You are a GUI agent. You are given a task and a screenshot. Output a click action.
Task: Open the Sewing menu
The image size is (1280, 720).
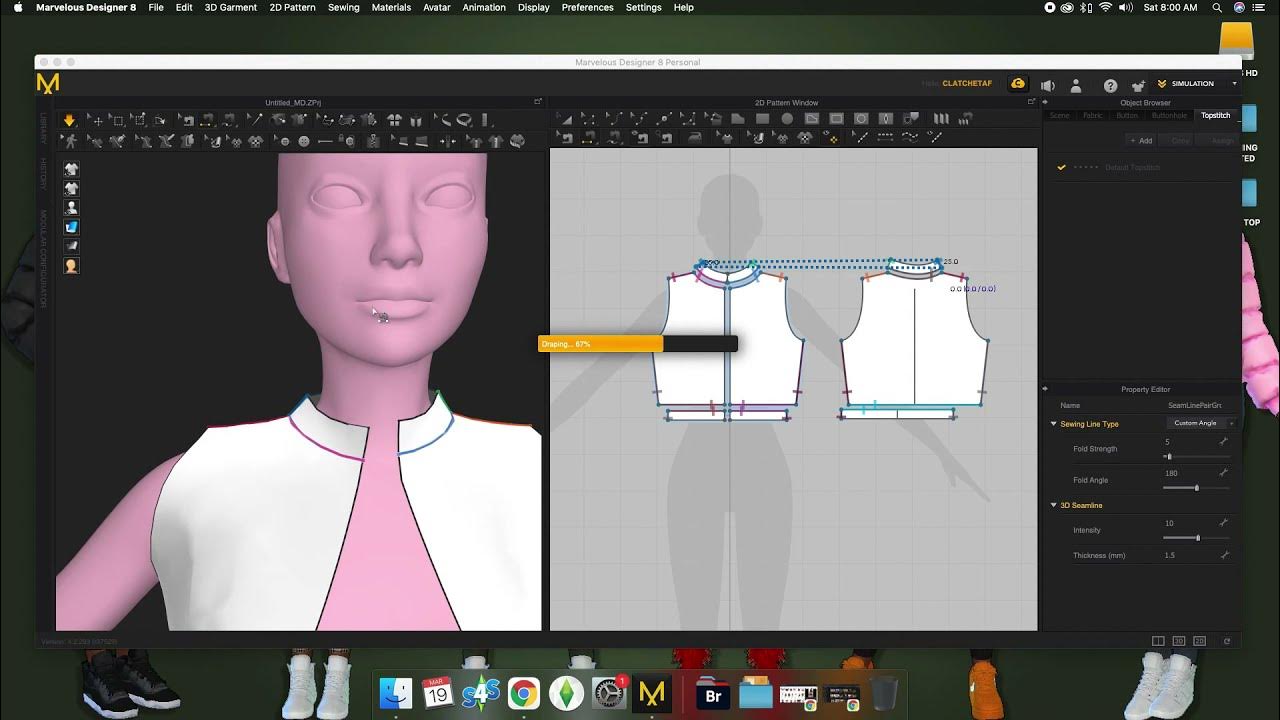coord(343,7)
